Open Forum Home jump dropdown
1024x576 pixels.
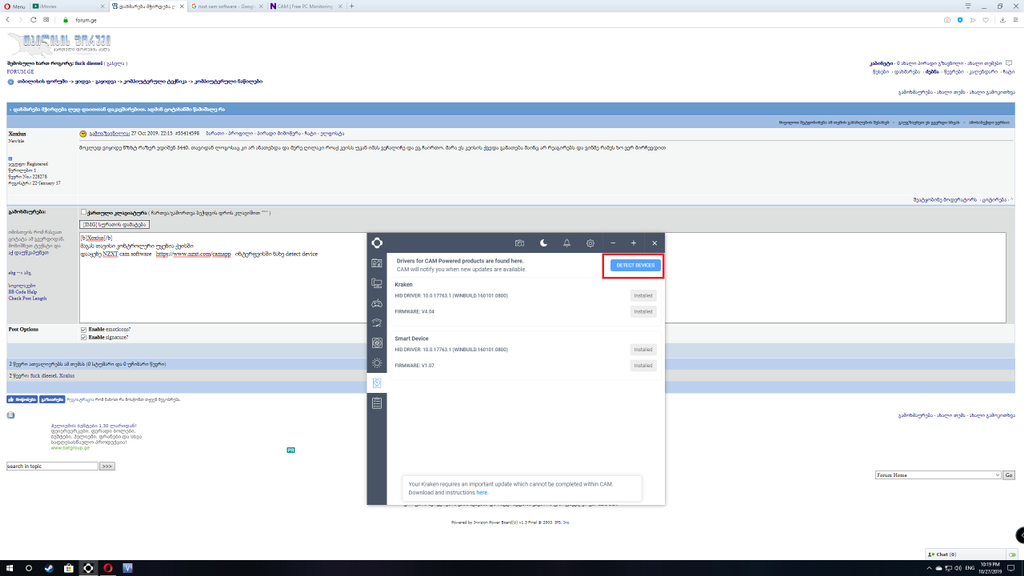tap(938, 475)
